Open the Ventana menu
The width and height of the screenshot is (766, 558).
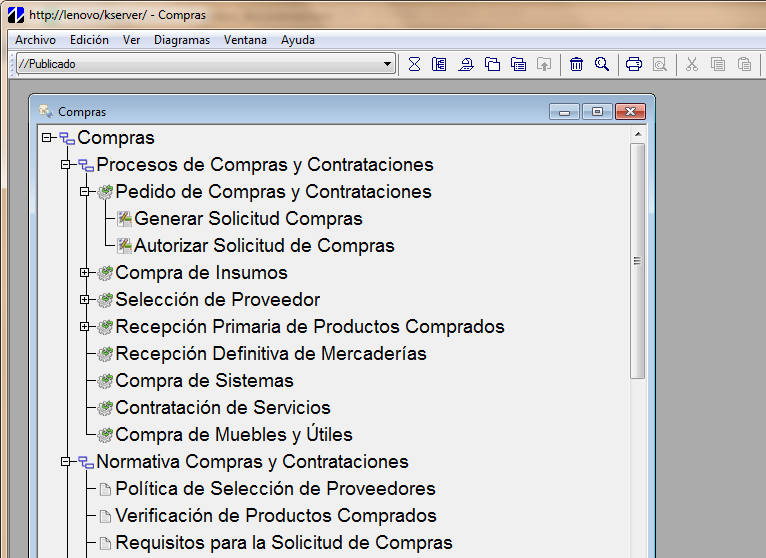(245, 40)
